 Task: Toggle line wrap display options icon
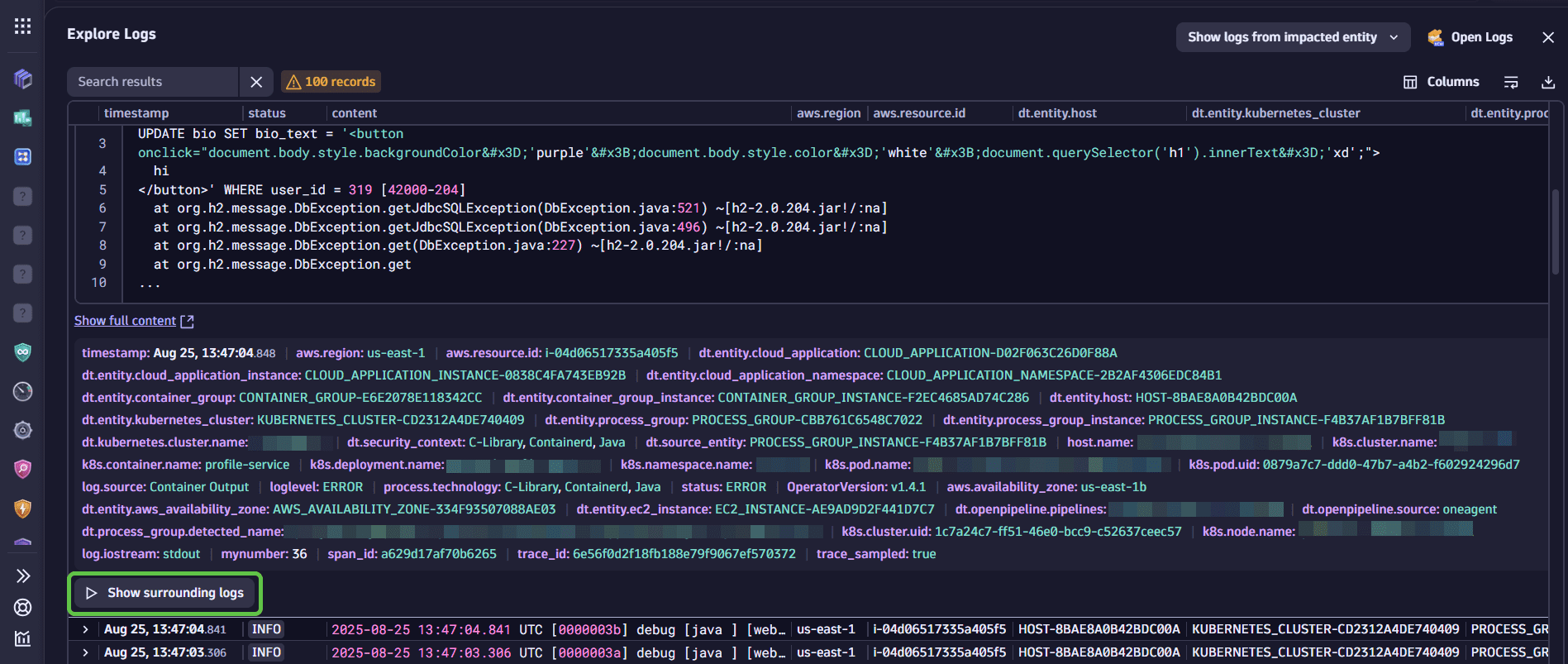coord(1511,82)
